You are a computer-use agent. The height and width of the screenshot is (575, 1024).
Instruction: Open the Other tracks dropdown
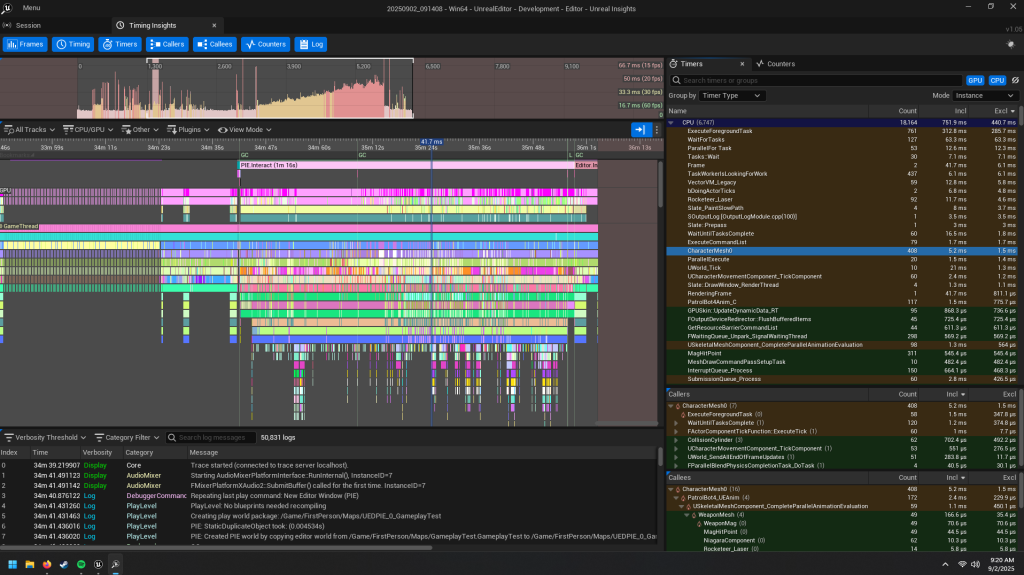140,129
